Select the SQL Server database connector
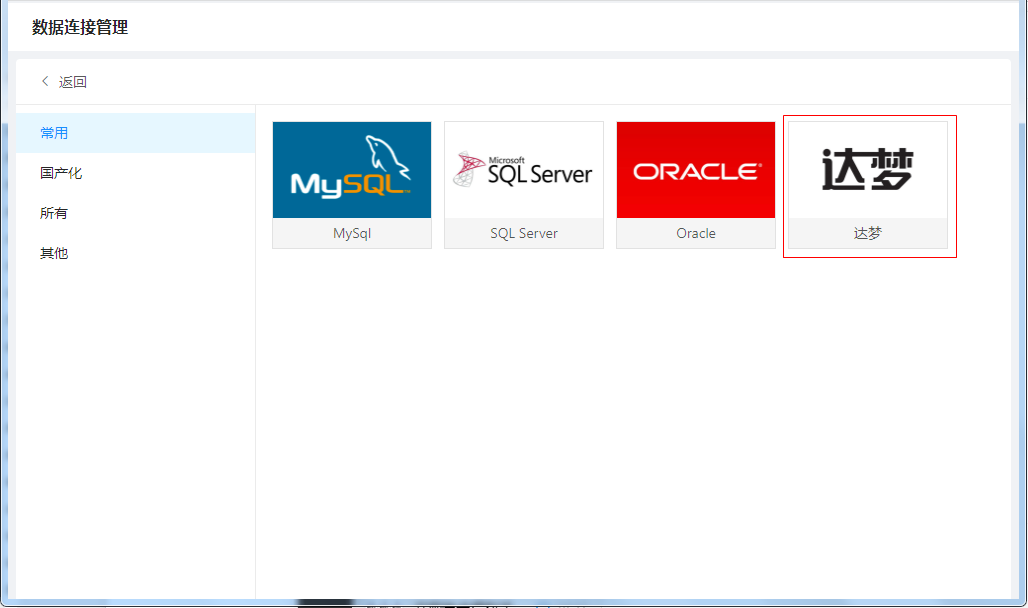Image resolution: width=1028 pixels, height=608 pixels. pos(523,186)
